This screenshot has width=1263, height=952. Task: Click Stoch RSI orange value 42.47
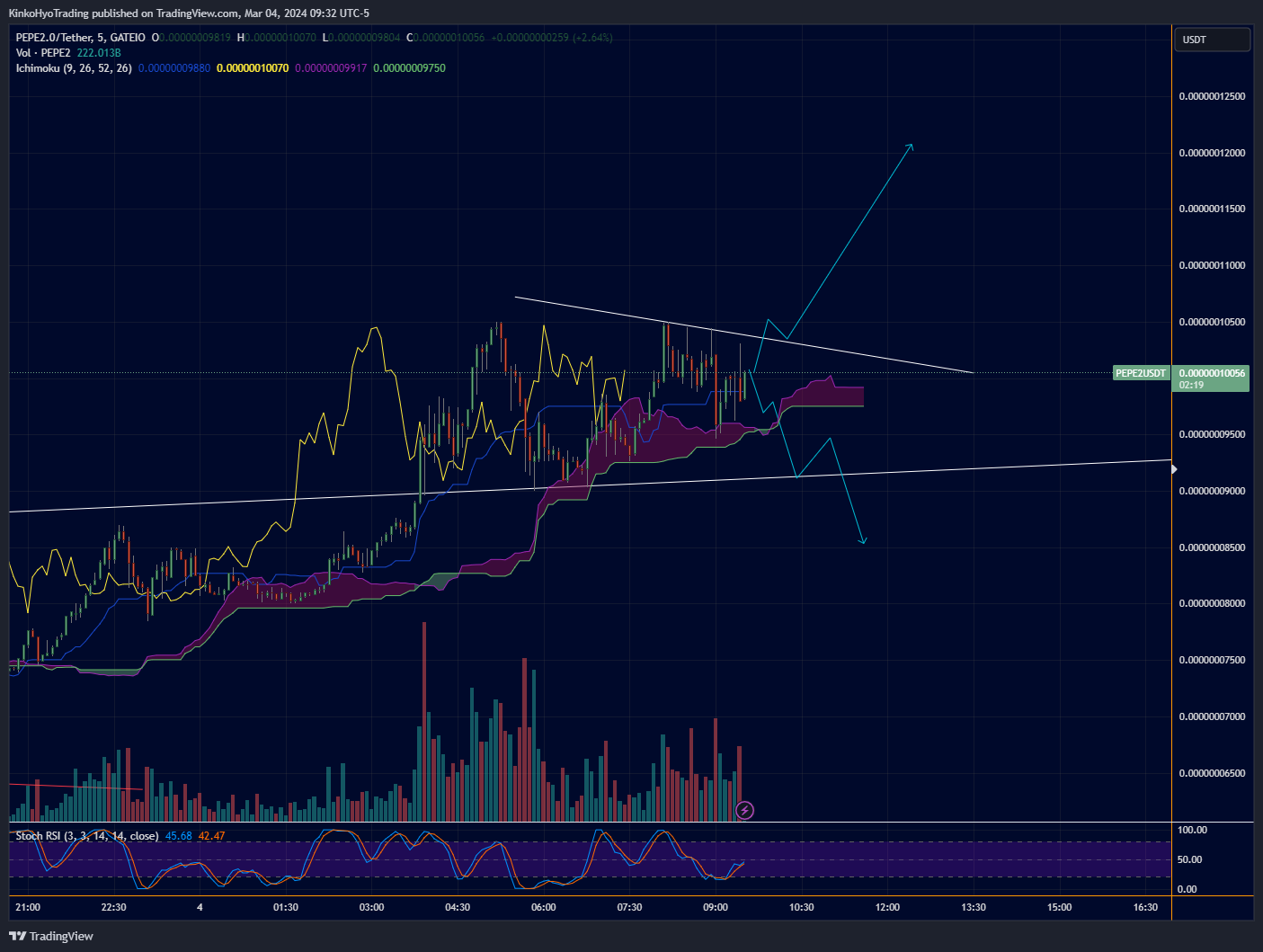tap(211, 836)
